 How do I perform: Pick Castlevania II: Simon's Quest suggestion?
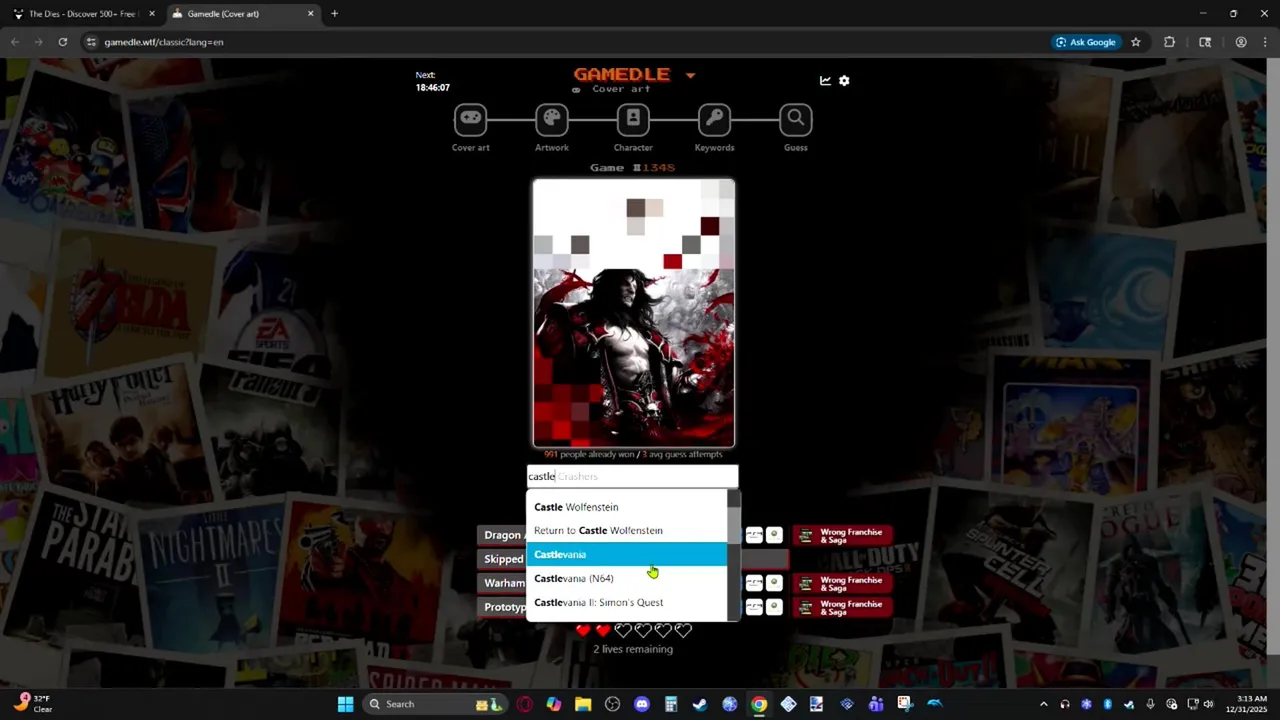627,603
